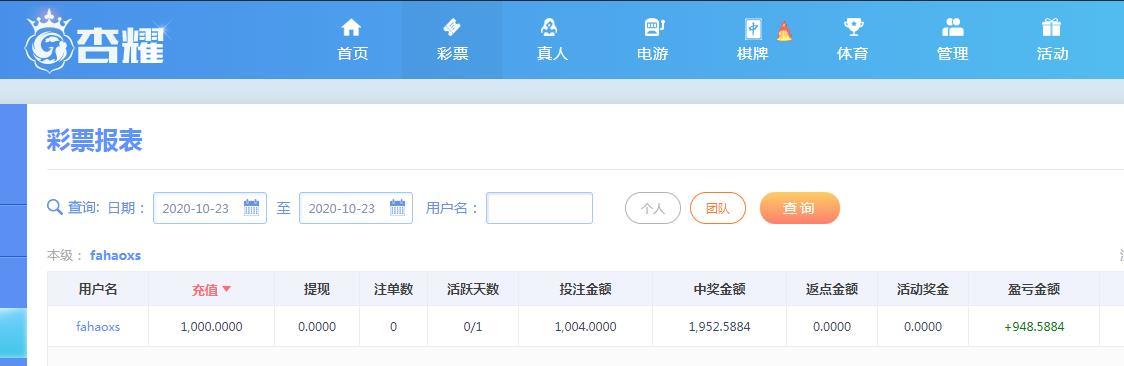
Task: Select the 团队 filter option
Action: click(x=718, y=208)
